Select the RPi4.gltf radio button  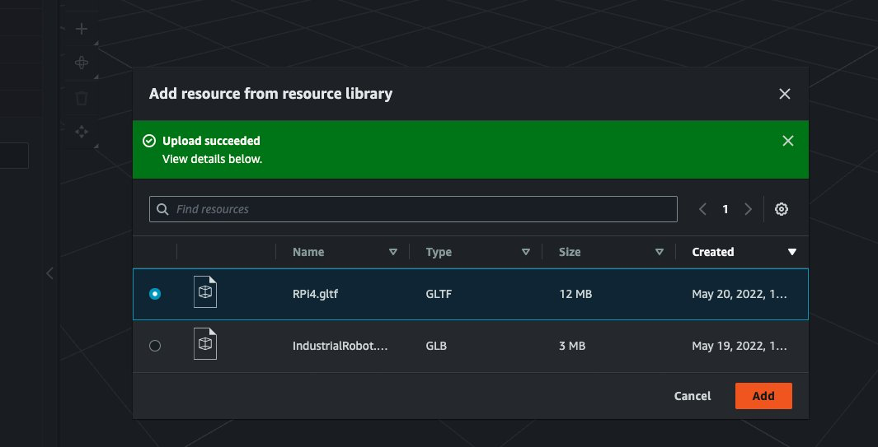pyautogui.click(x=154, y=294)
